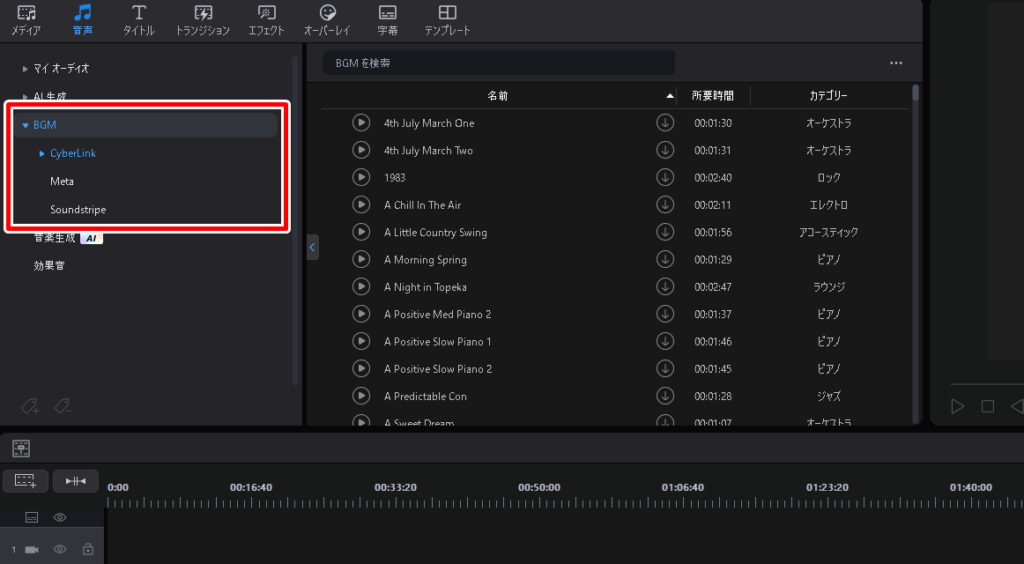Expand the マイ オーディオ folder
1024x564 pixels.
click(26, 69)
